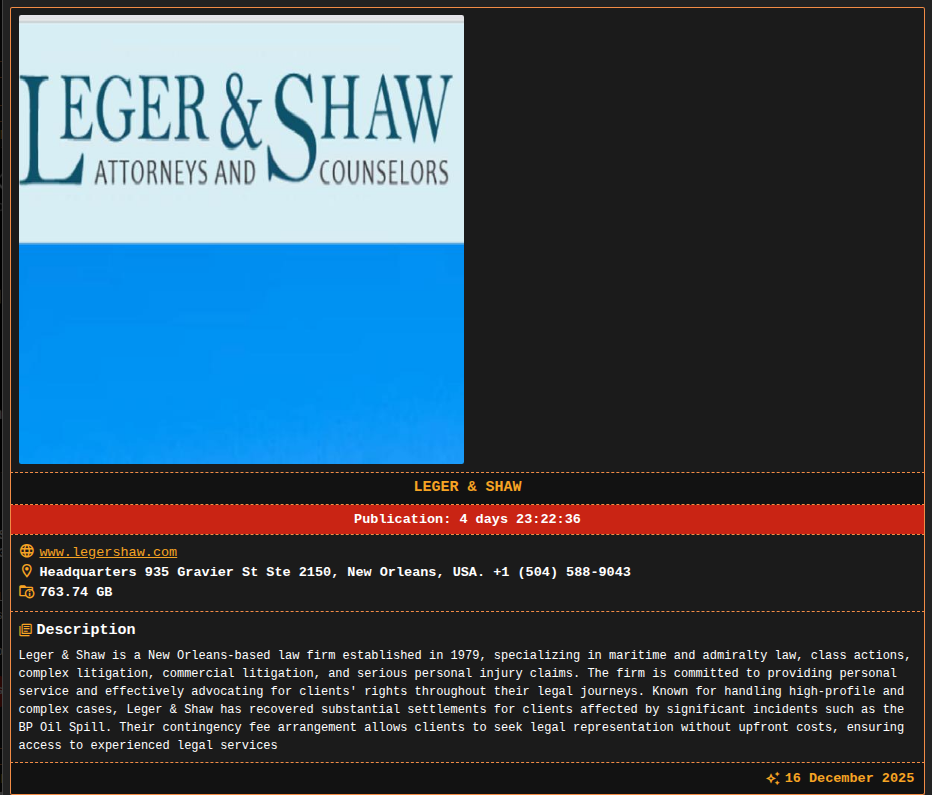The width and height of the screenshot is (932, 795).
Task: Open the www.legershaw.com link
Action: 108,552
